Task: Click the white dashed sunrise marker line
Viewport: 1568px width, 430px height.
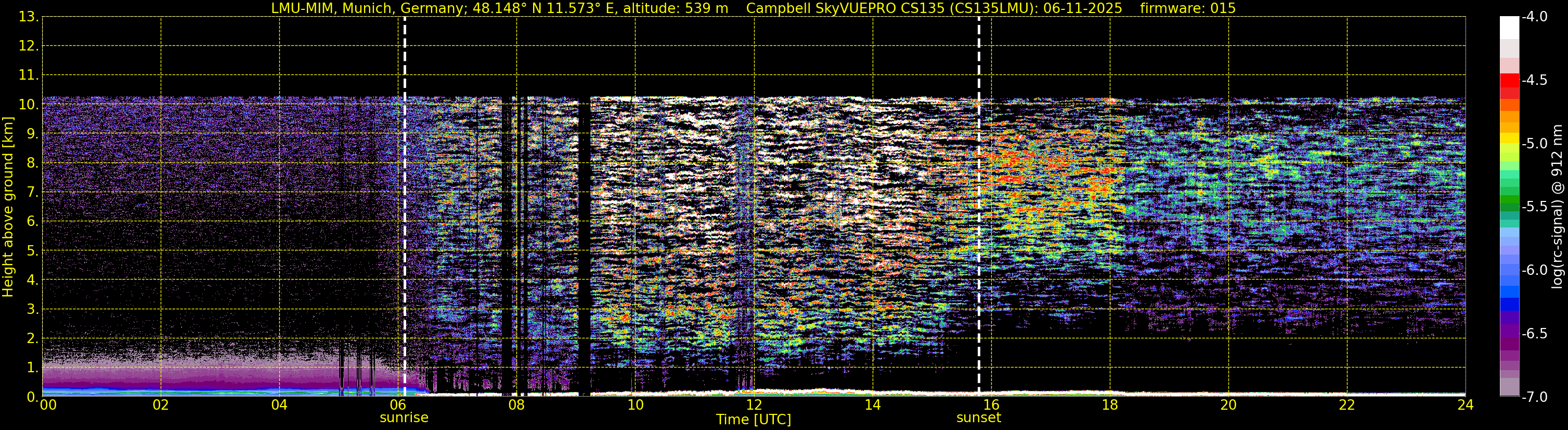Action: pos(405,207)
